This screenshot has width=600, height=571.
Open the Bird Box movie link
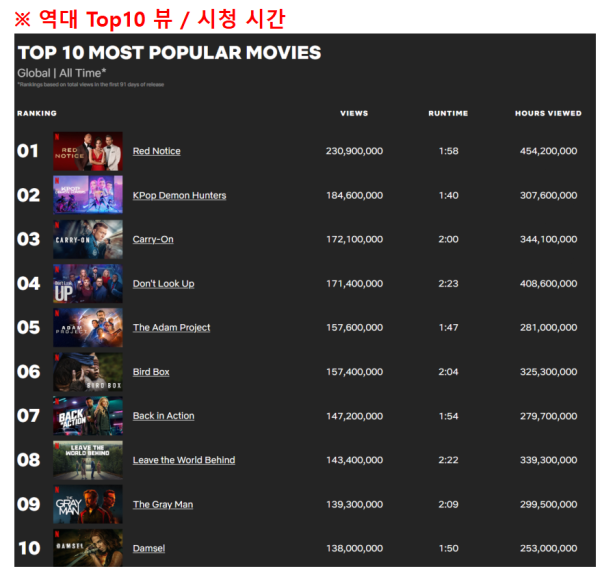coord(151,372)
